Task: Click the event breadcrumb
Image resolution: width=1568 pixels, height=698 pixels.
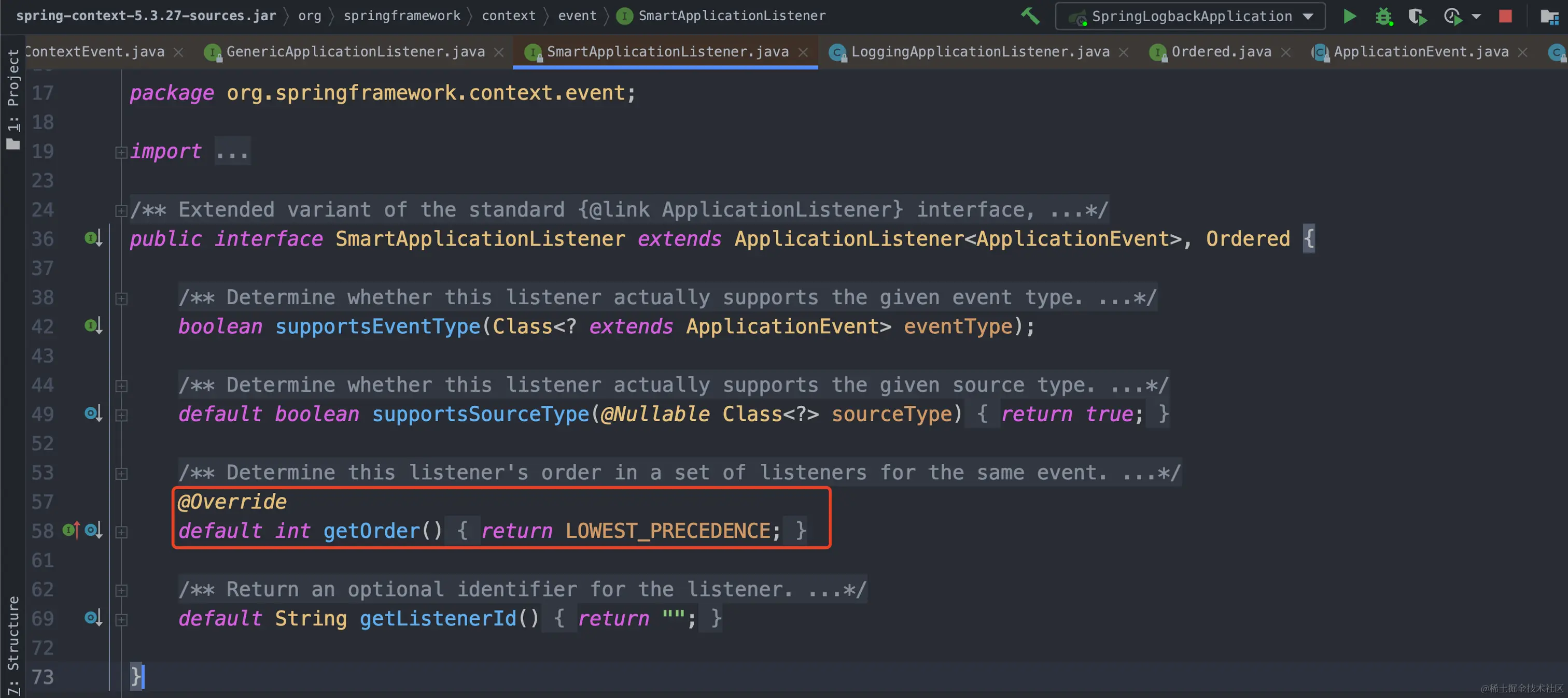Action: pyautogui.click(x=577, y=16)
